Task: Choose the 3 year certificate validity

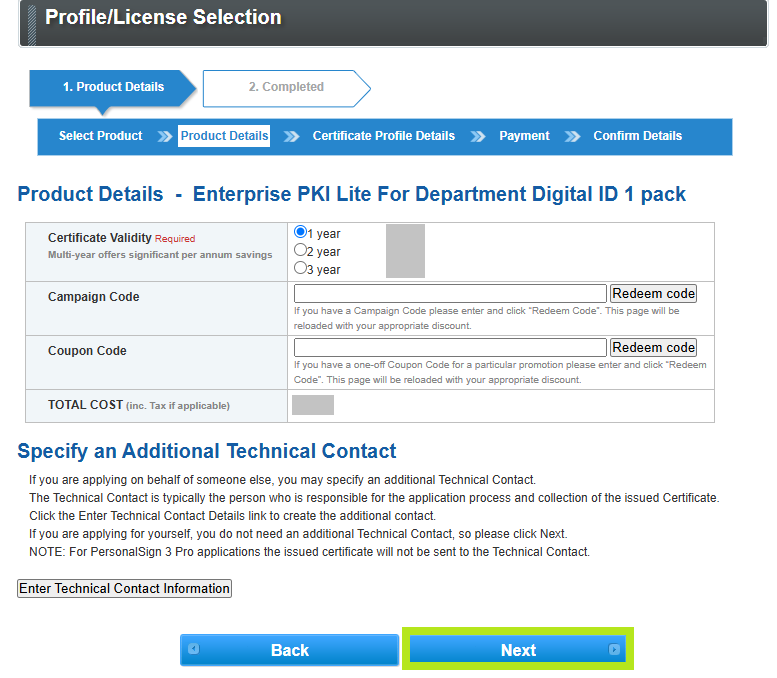Action: (300, 268)
